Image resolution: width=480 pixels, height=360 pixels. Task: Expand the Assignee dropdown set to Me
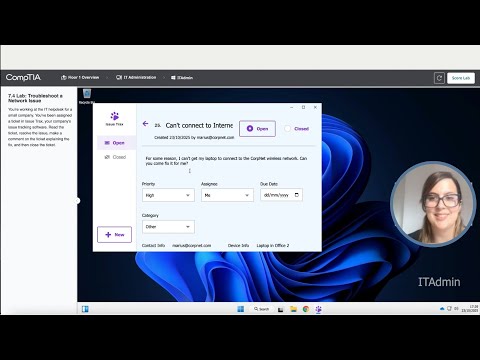click(x=227, y=195)
